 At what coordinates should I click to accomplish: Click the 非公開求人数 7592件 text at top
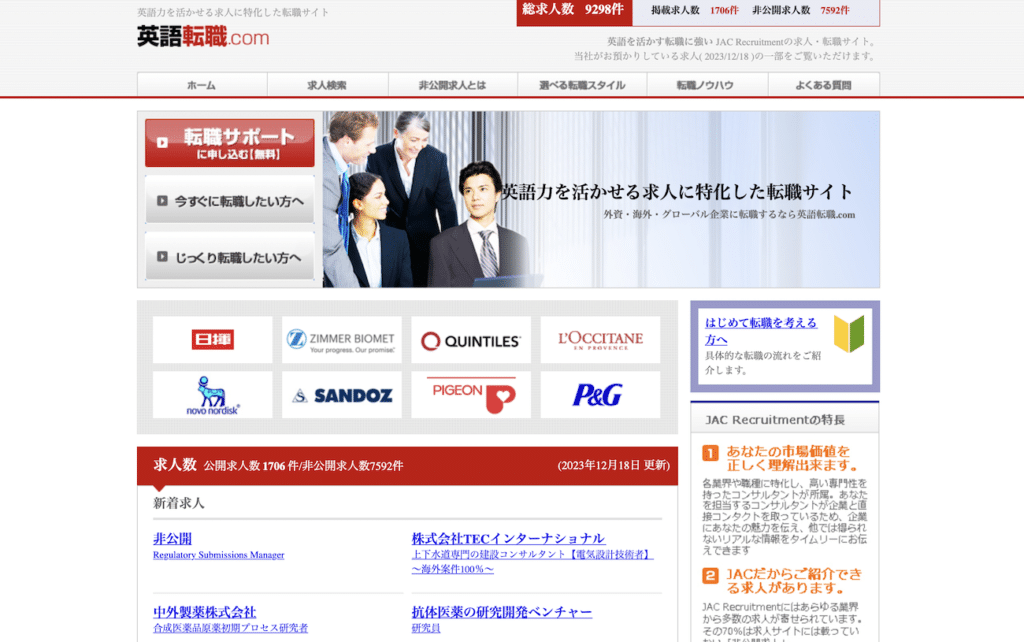point(801,10)
